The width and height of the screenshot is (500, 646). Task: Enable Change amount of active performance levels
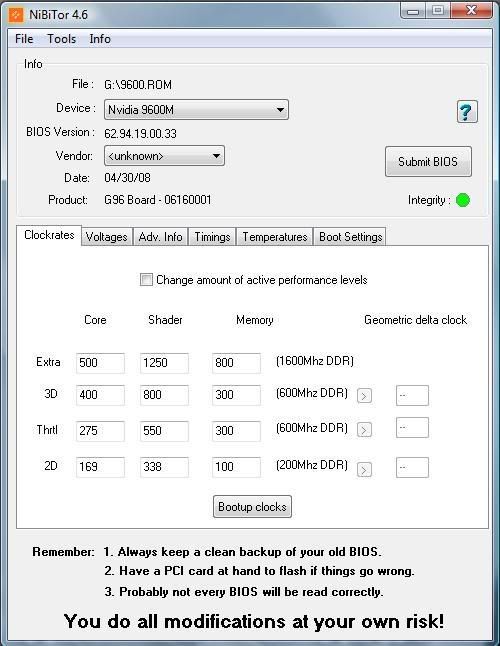(x=146, y=280)
